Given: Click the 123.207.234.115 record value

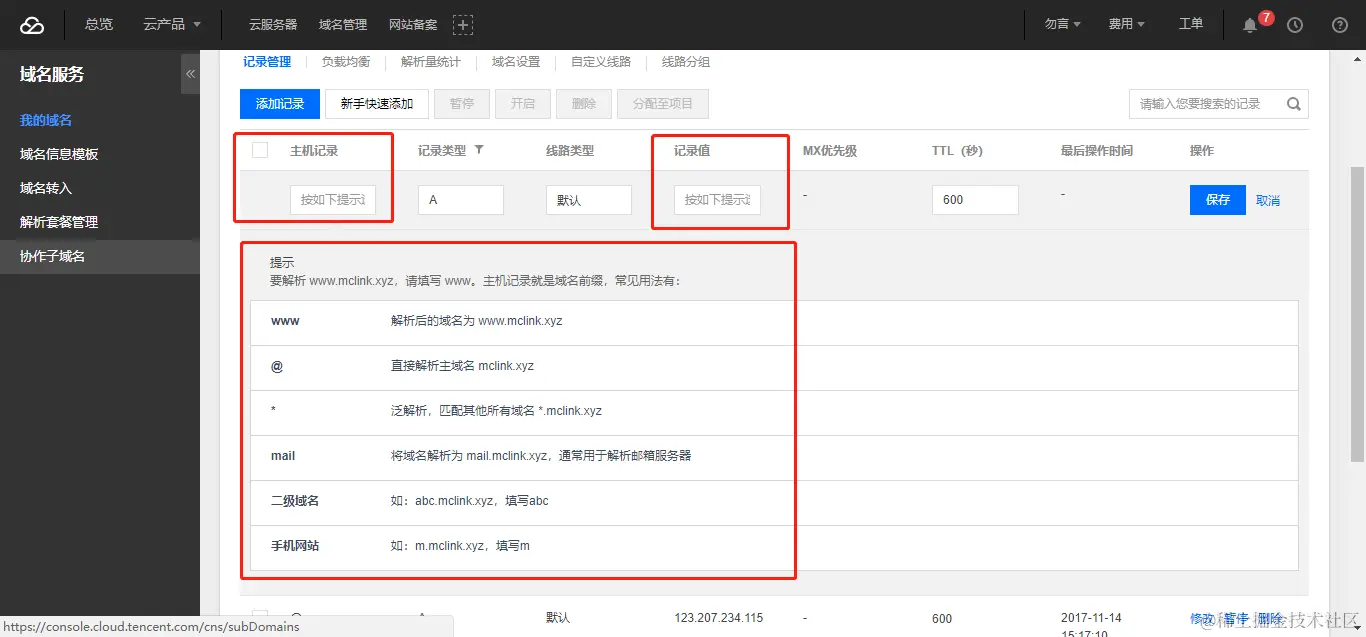Looking at the screenshot, I should 719,618.
